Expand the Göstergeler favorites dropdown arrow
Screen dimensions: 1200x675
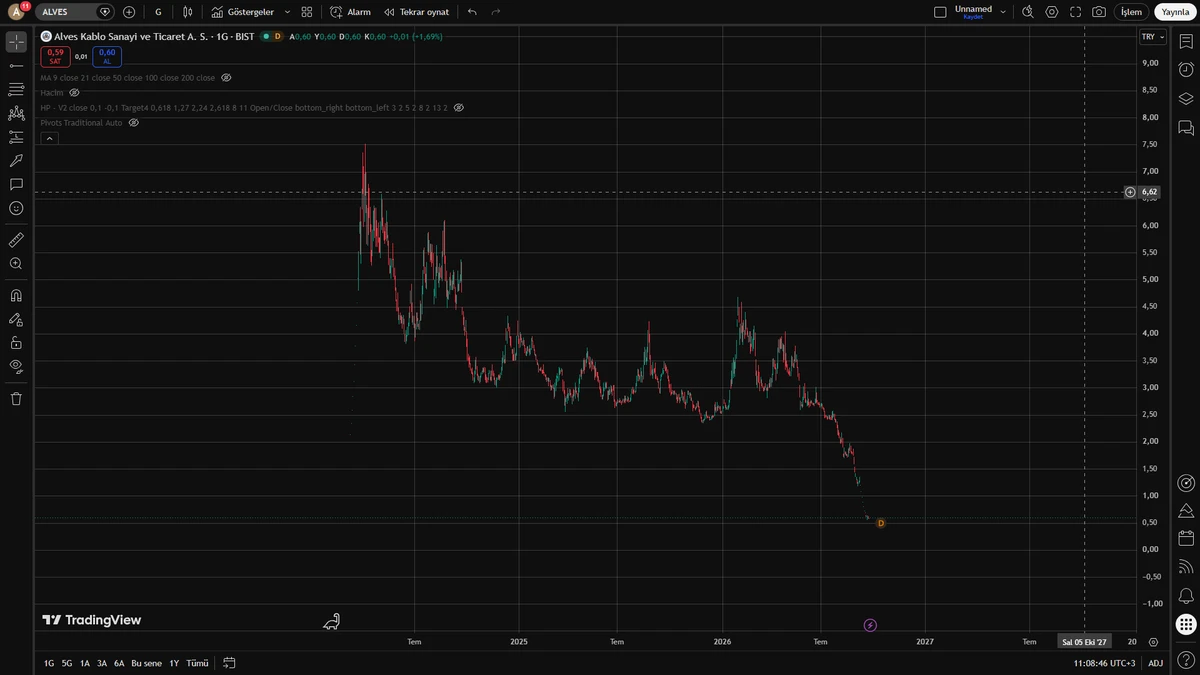tap(287, 12)
